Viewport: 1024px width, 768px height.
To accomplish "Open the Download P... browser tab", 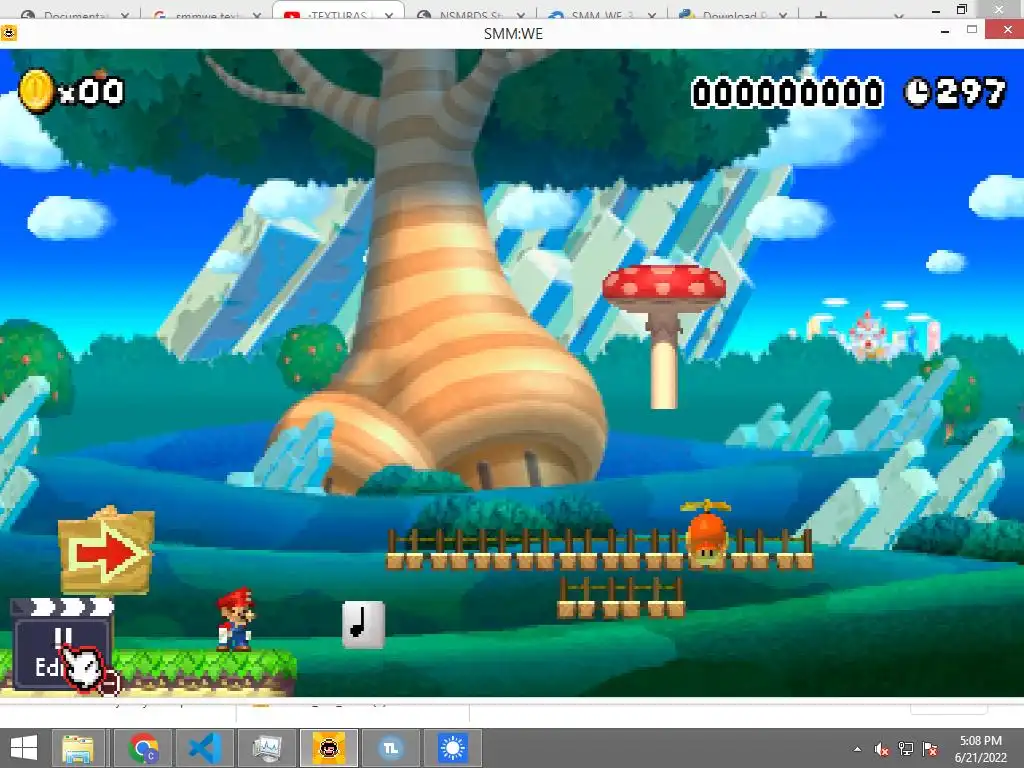I will [733, 14].
